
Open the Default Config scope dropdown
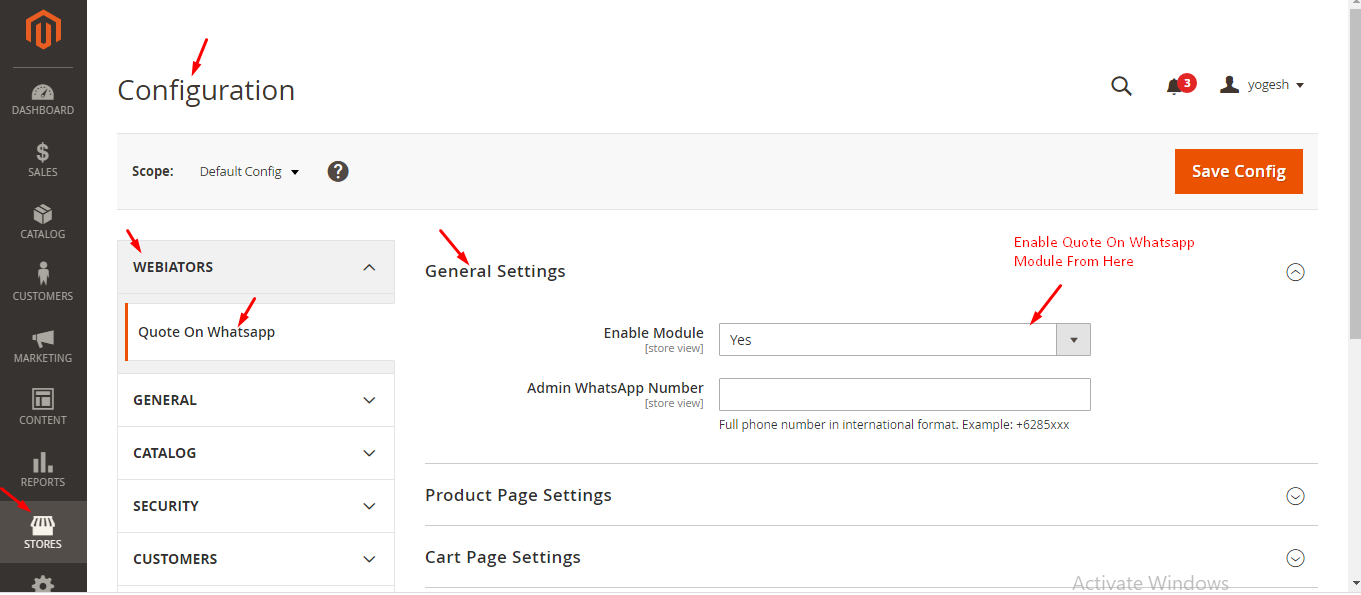249,171
